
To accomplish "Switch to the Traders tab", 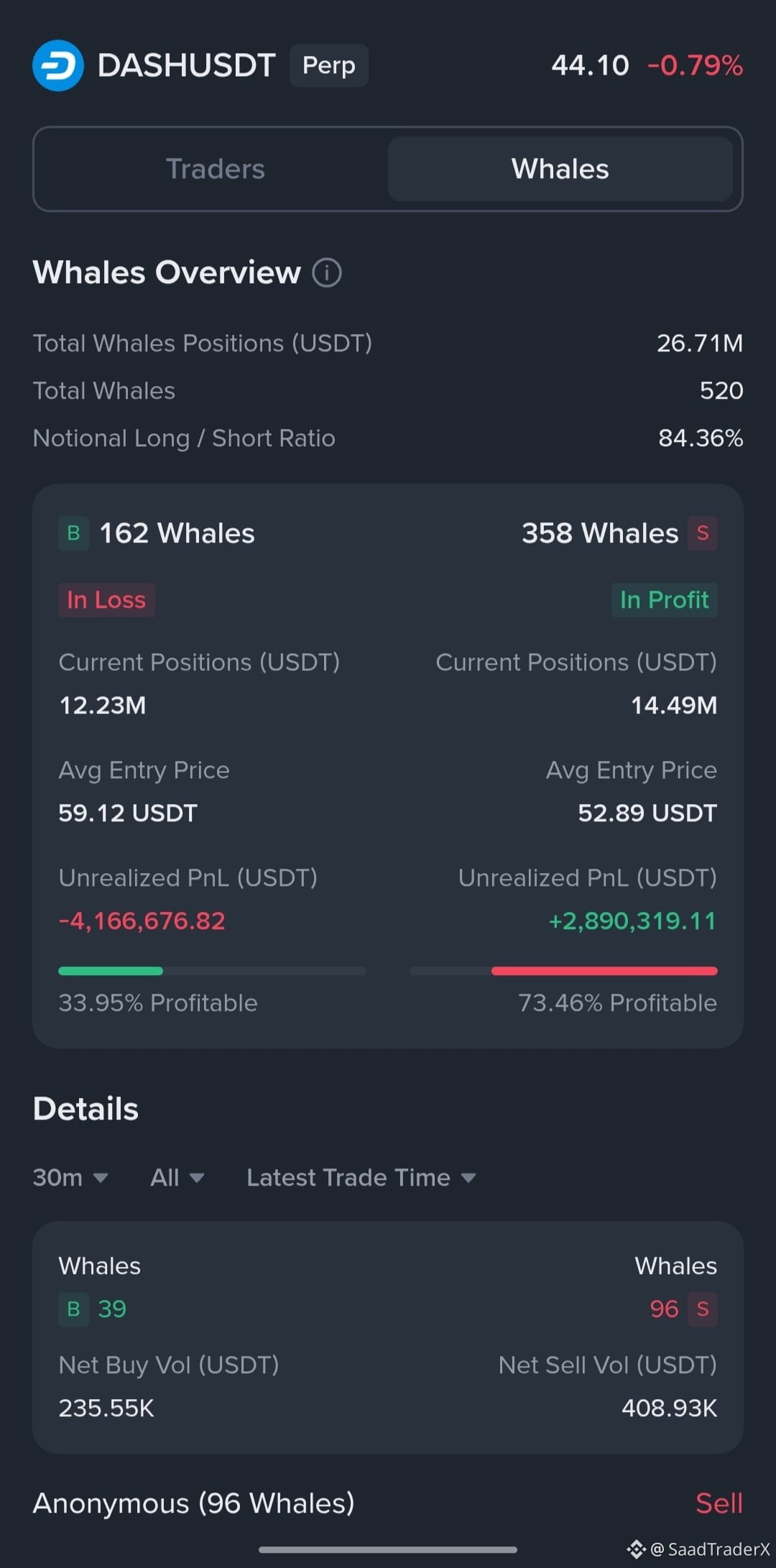I will [x=216, y=169].
